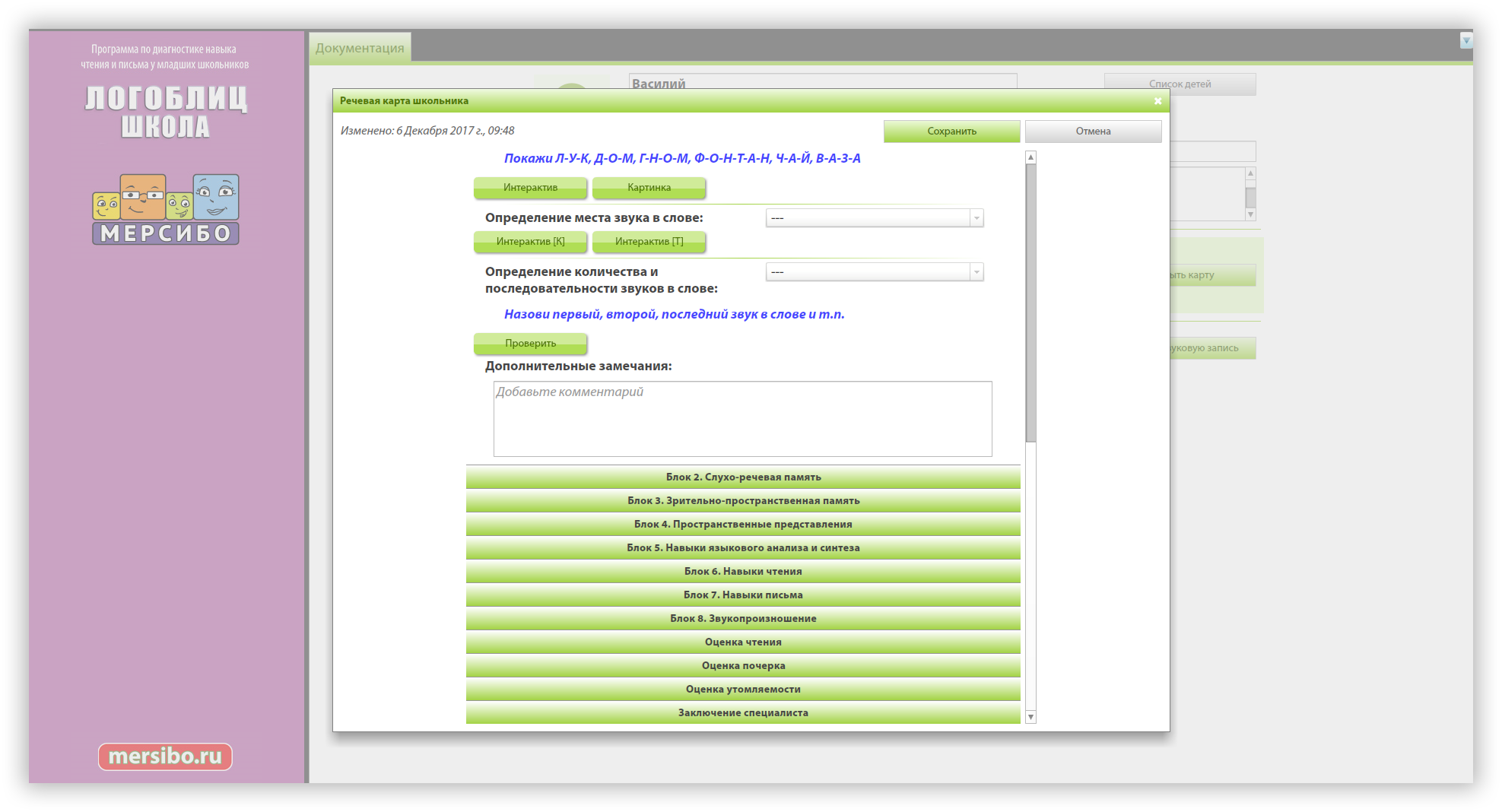Expand Блок 2. Слухо-речевая память

tap(742, 477)
